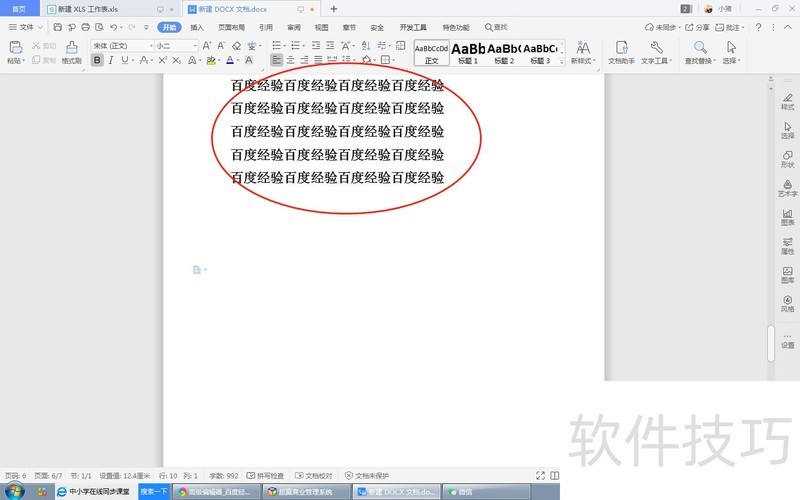Click the Chart (图表) sidebar icon
This screenshot has width=800, height=500.
[787, 217]
